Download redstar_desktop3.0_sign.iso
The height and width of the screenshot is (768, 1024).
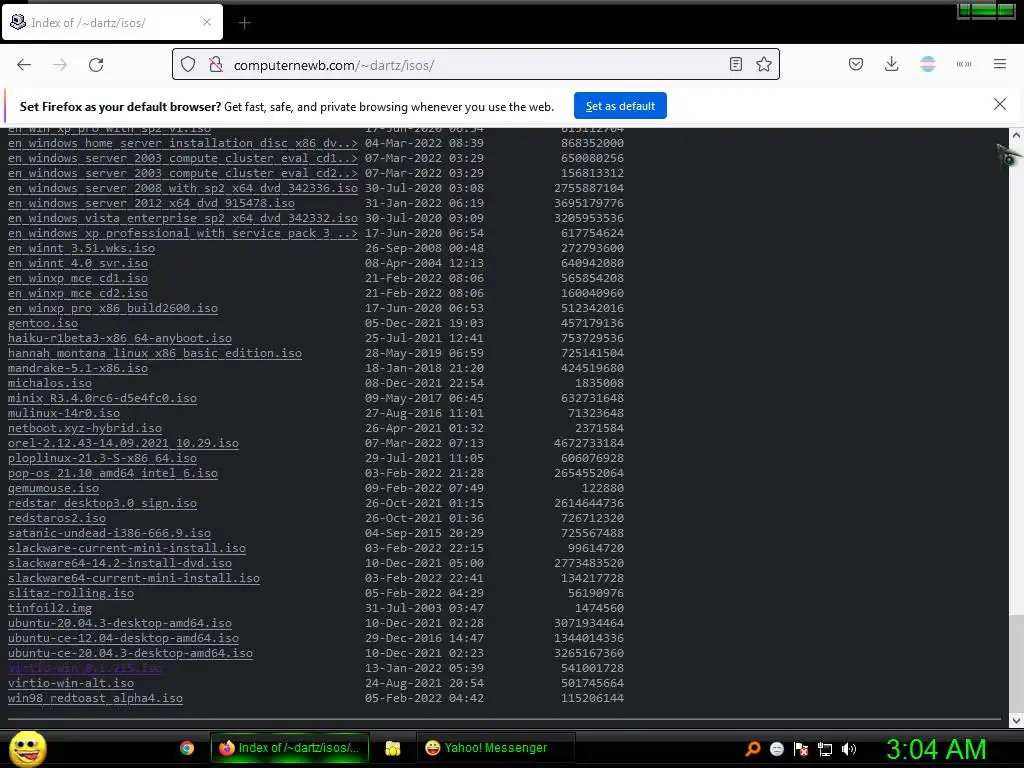[x=103, y=504]
